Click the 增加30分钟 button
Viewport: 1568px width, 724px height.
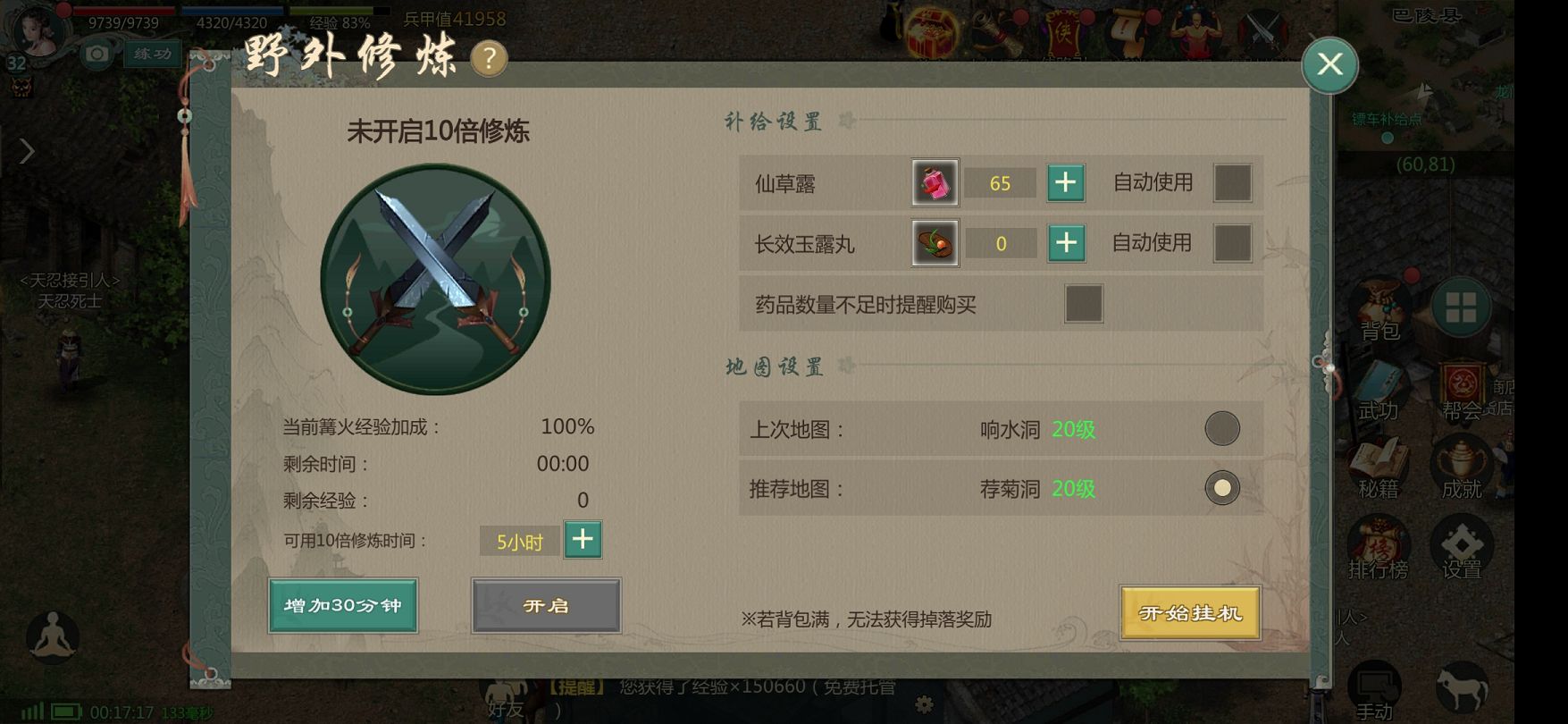tap(343, 606)
